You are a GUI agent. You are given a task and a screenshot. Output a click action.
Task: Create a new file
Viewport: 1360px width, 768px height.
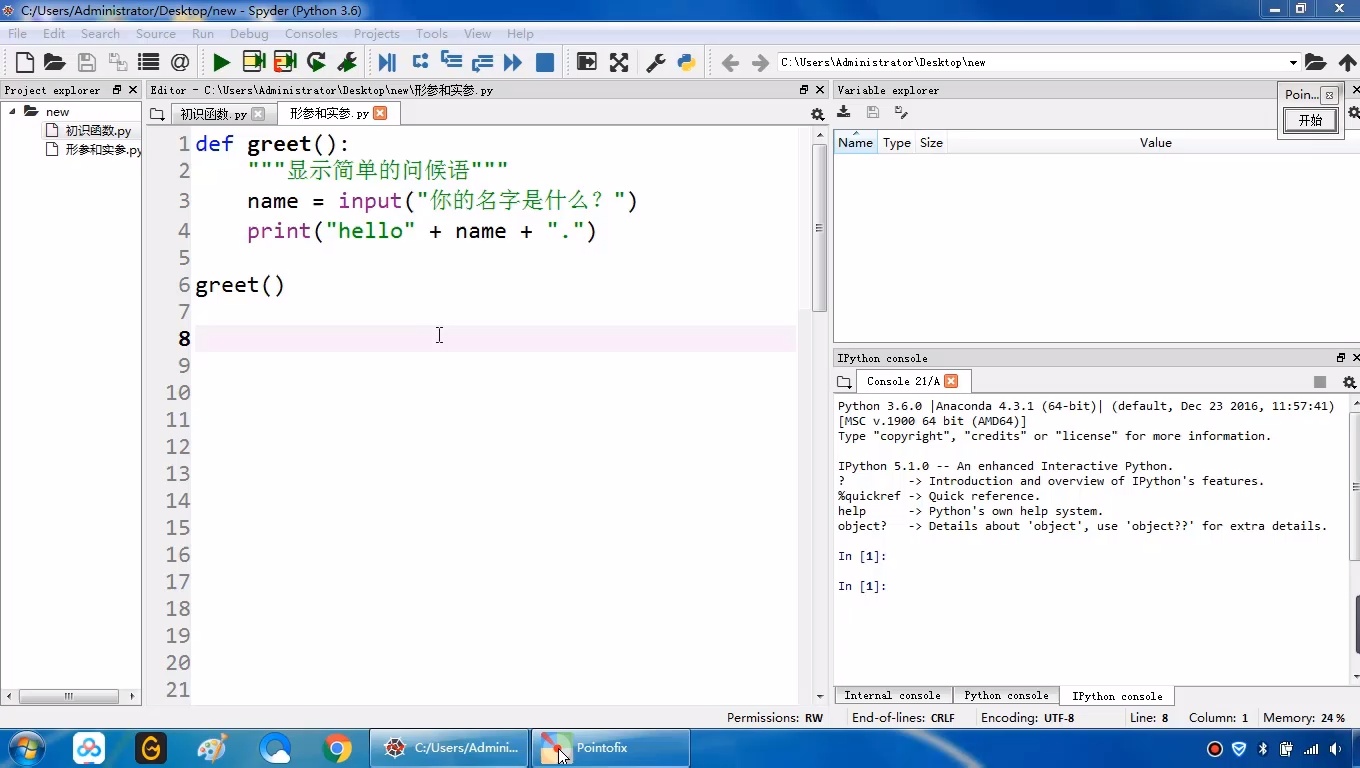23,62
